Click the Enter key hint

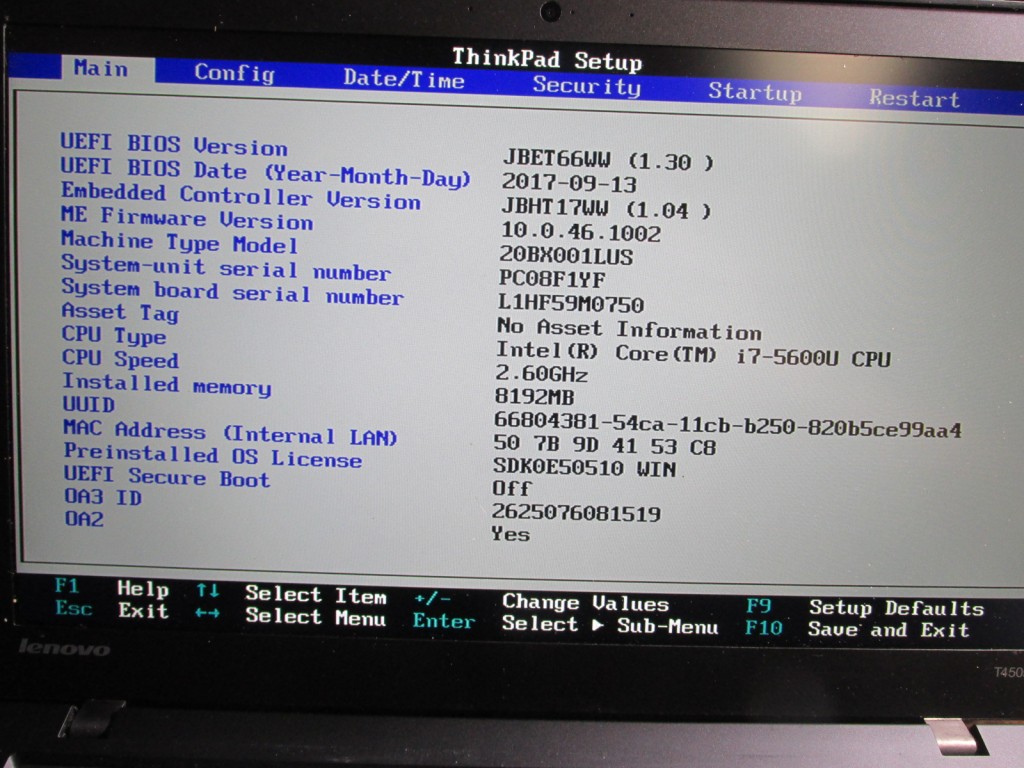click(x=443, y=620)
